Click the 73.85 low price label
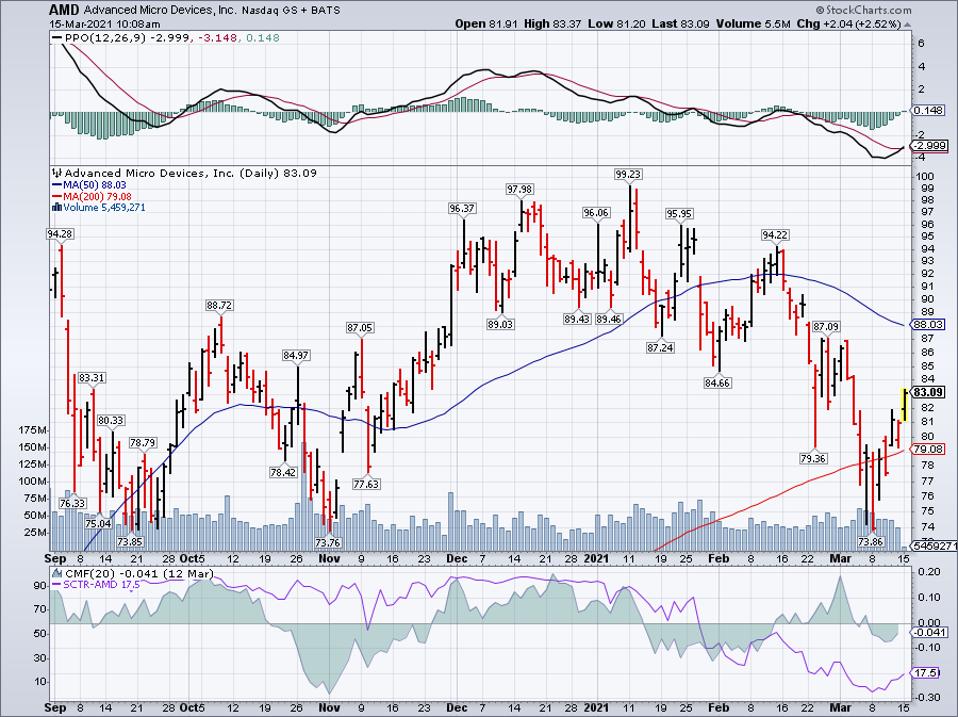Image resolution: width=958 pixels, height=717 pixels. click(x=130, y=541)
